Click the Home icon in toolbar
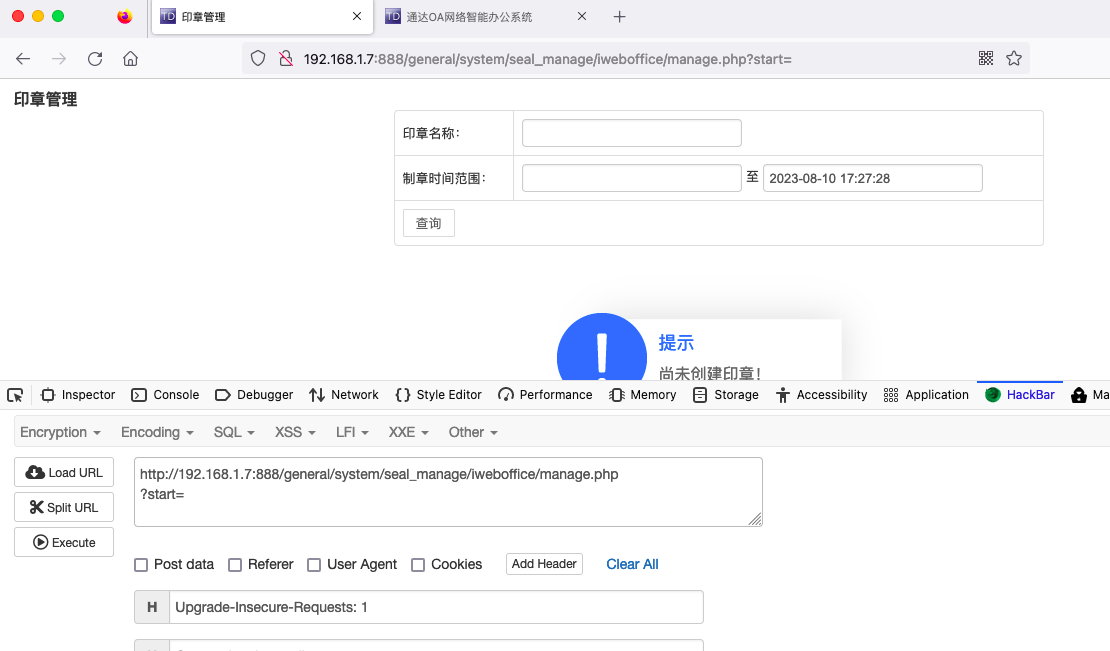 click(130, 59)
